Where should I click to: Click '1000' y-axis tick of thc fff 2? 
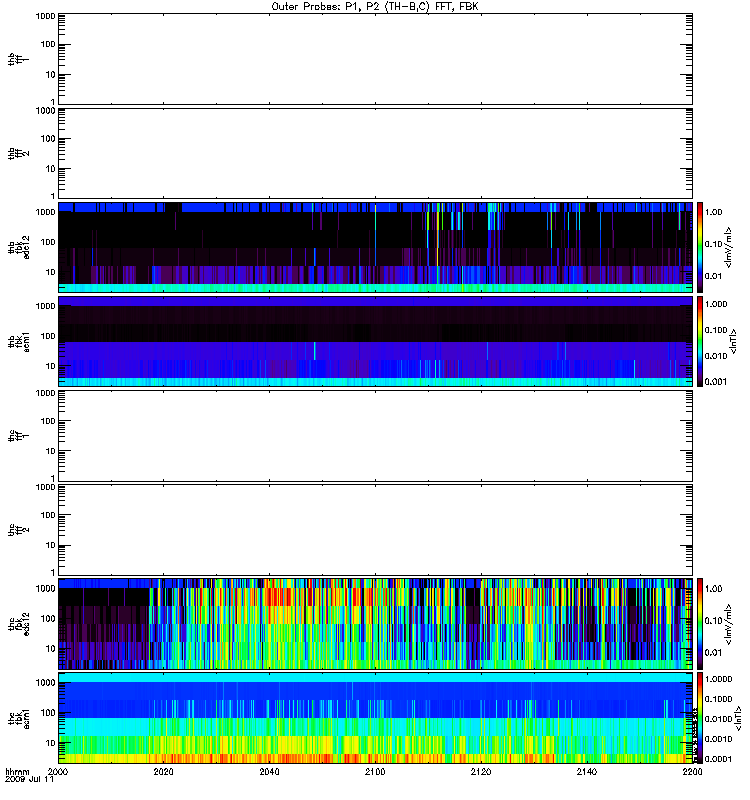coord(45,487)
